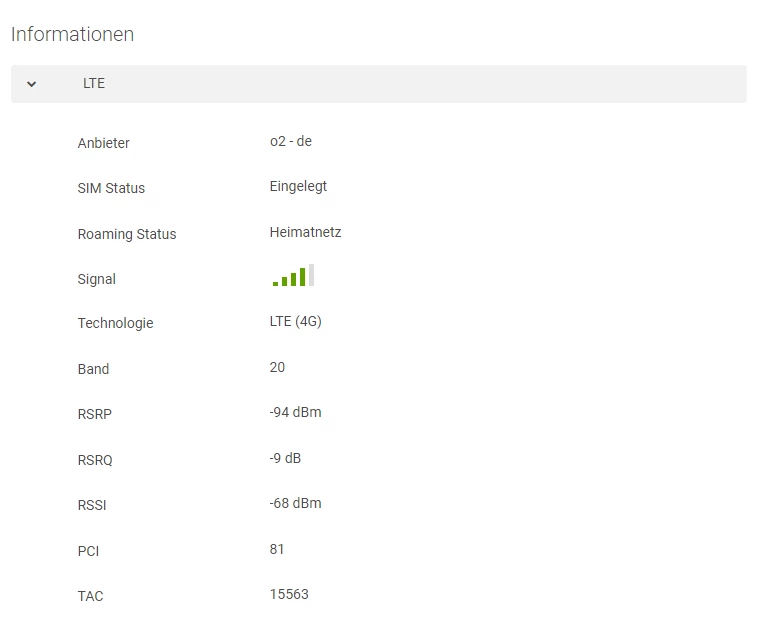Viewport: 757px width, 625px height.
Task: Click the Anbieter label
Action: [104, 143]
